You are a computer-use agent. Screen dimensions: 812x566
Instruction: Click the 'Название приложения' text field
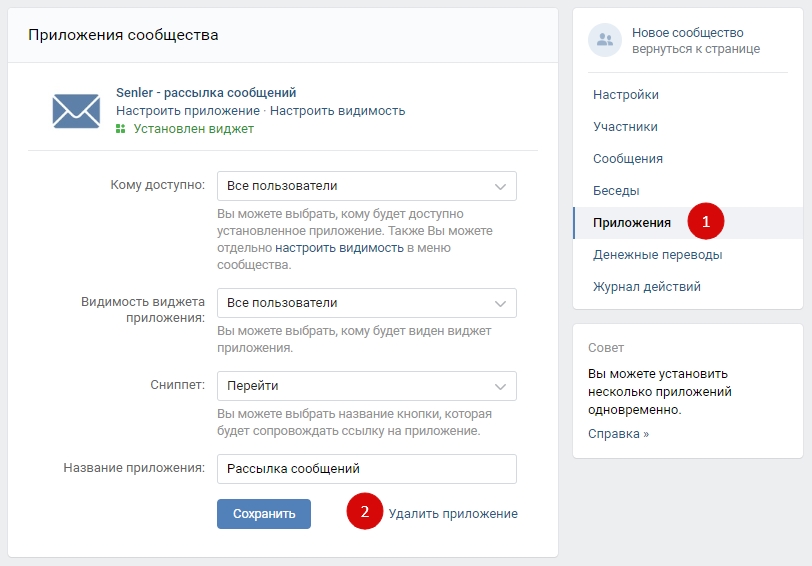(366, 469)
